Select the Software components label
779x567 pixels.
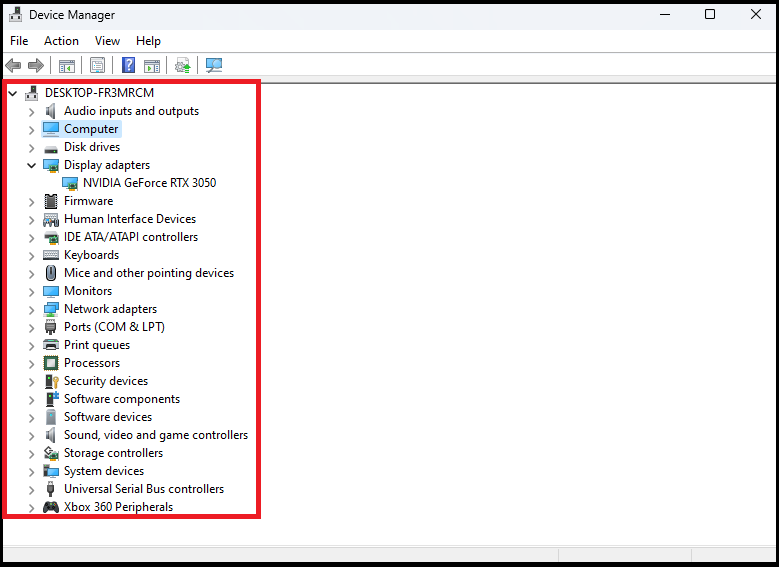tap(122, 399)
